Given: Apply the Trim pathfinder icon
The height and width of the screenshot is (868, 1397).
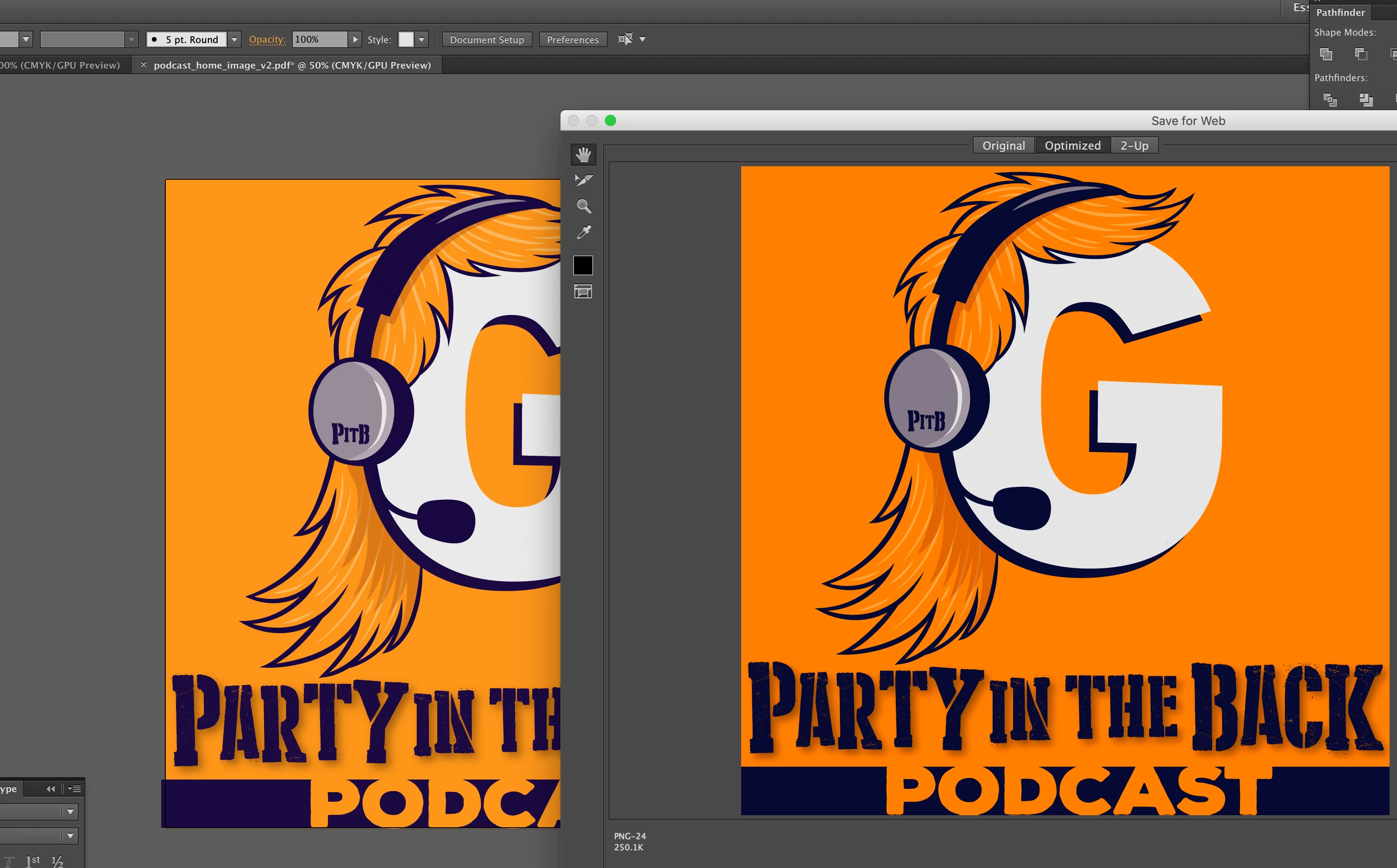Looking at the screenshot, I should point(1366,101).
